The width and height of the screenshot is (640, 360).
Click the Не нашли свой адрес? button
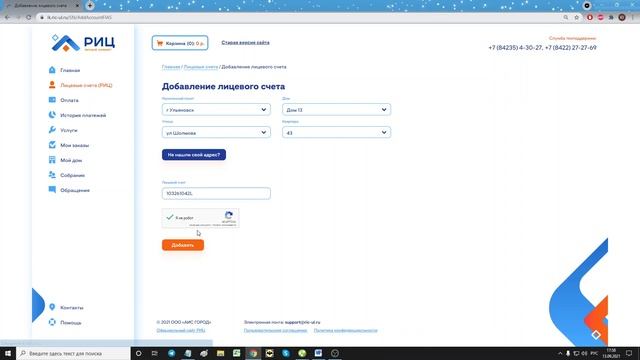(x=194, y=155)
